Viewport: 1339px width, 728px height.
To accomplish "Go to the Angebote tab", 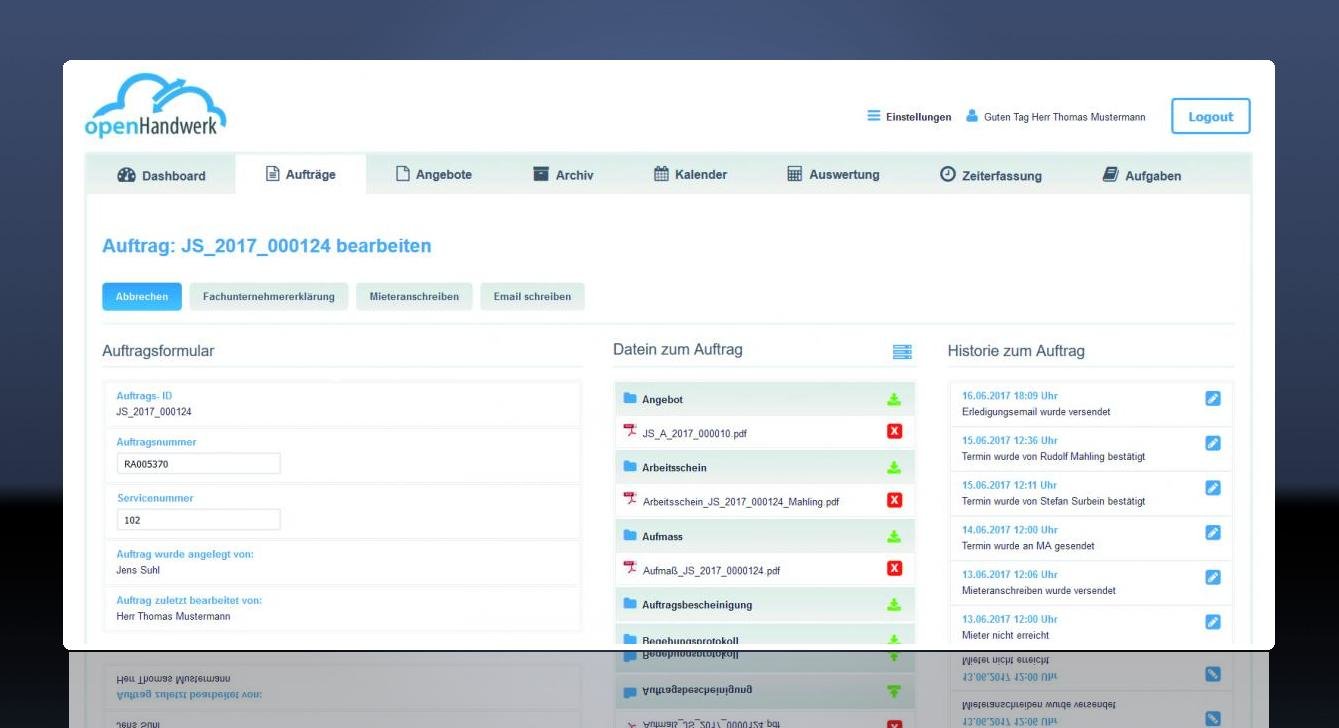I will pyautogui.click(x=433, y=174).
